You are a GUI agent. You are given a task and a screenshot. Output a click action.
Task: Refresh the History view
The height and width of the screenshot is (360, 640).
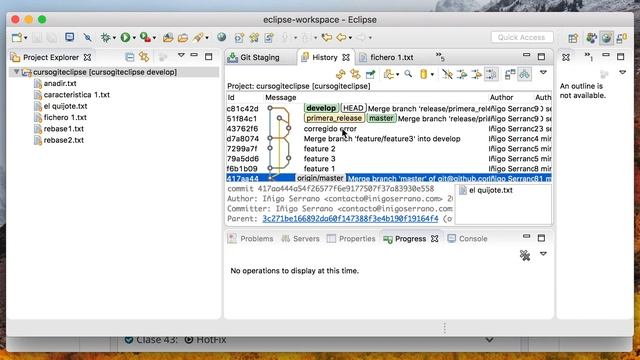[x=341, y=74]
